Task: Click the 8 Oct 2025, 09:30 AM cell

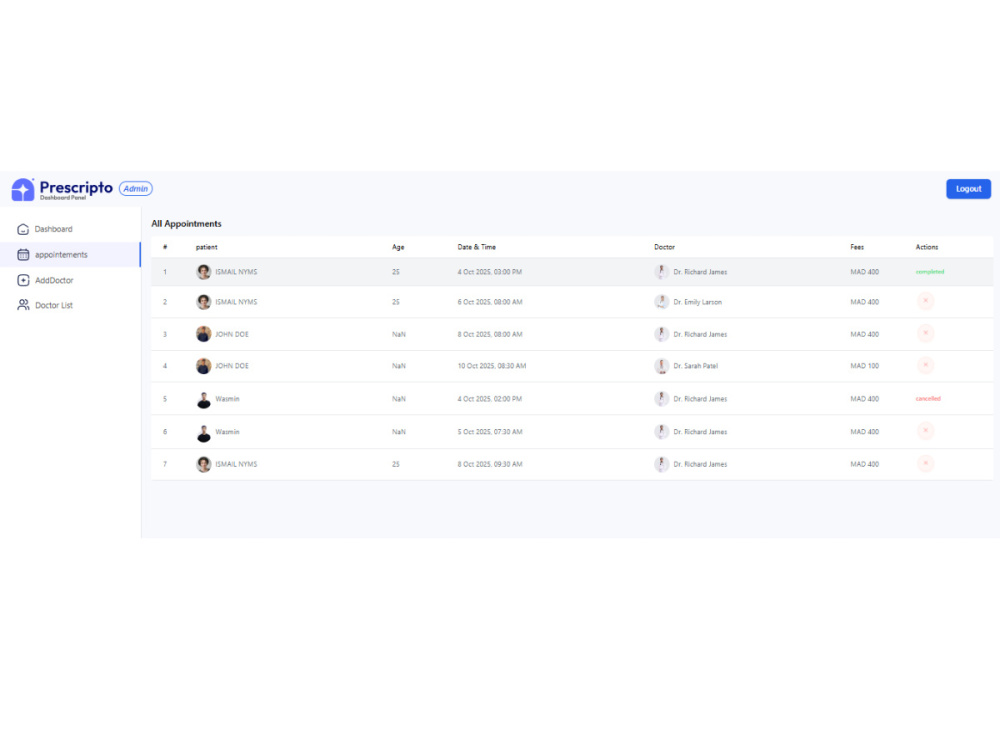Action: tap(490, 464)
